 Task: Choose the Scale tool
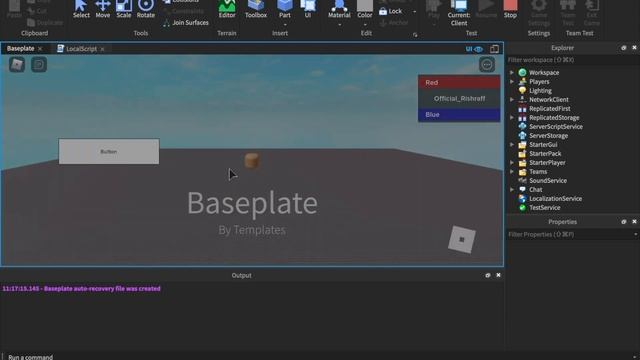(x=124, y=9)
